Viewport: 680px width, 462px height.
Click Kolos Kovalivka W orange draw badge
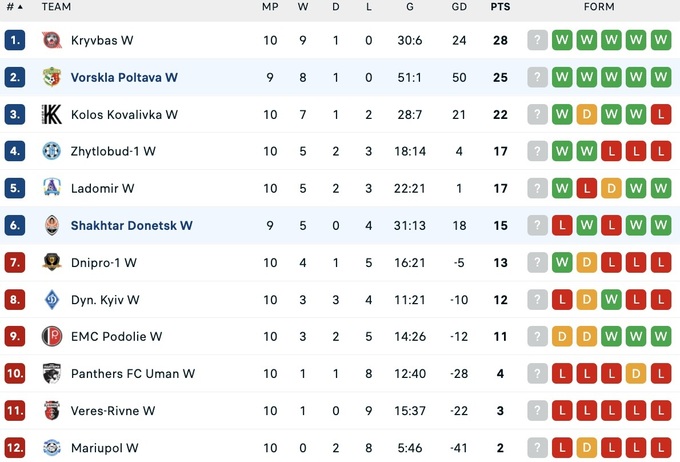(587, 115)
